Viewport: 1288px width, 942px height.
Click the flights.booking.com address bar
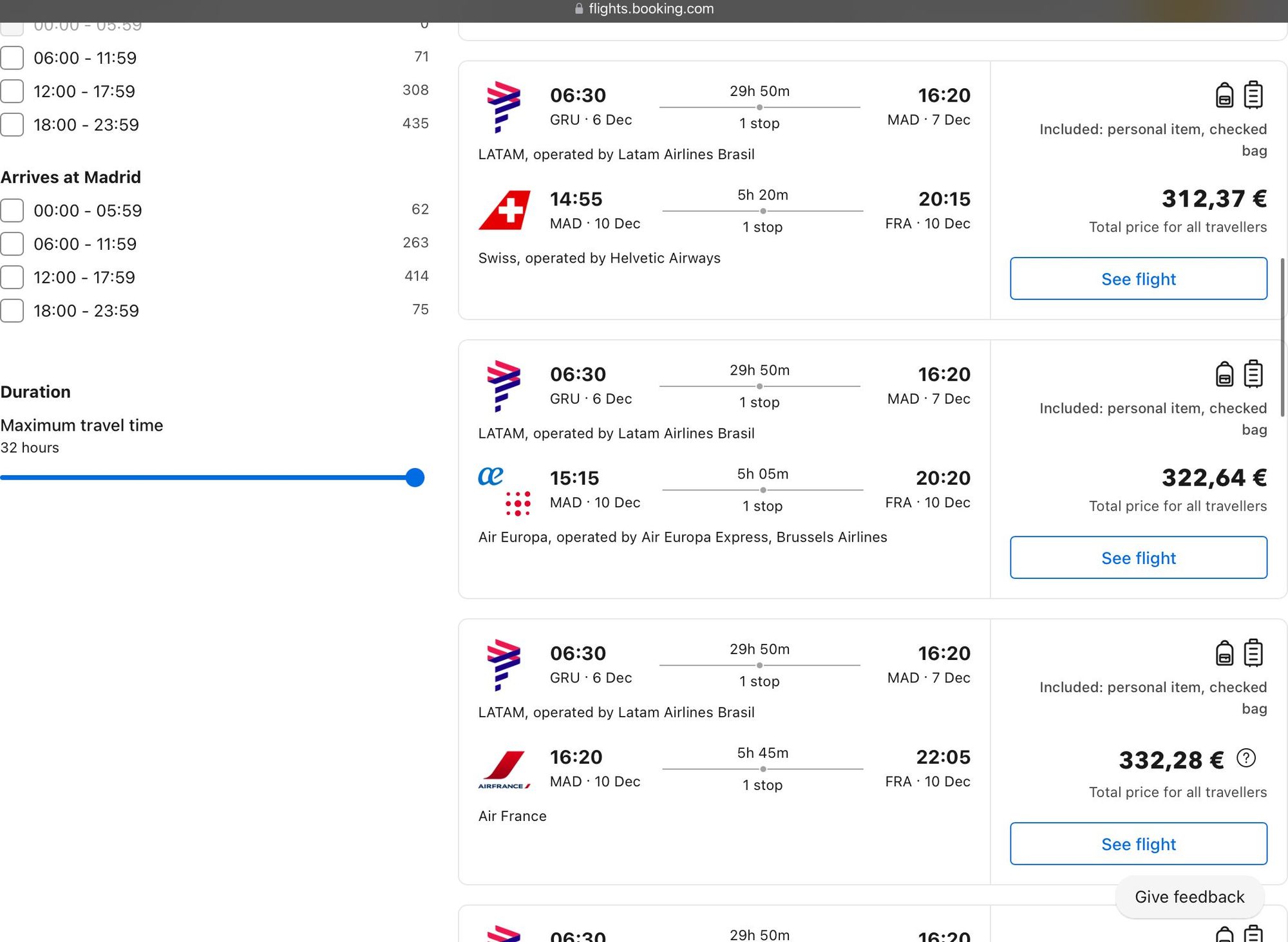click(x=650, y=9)
